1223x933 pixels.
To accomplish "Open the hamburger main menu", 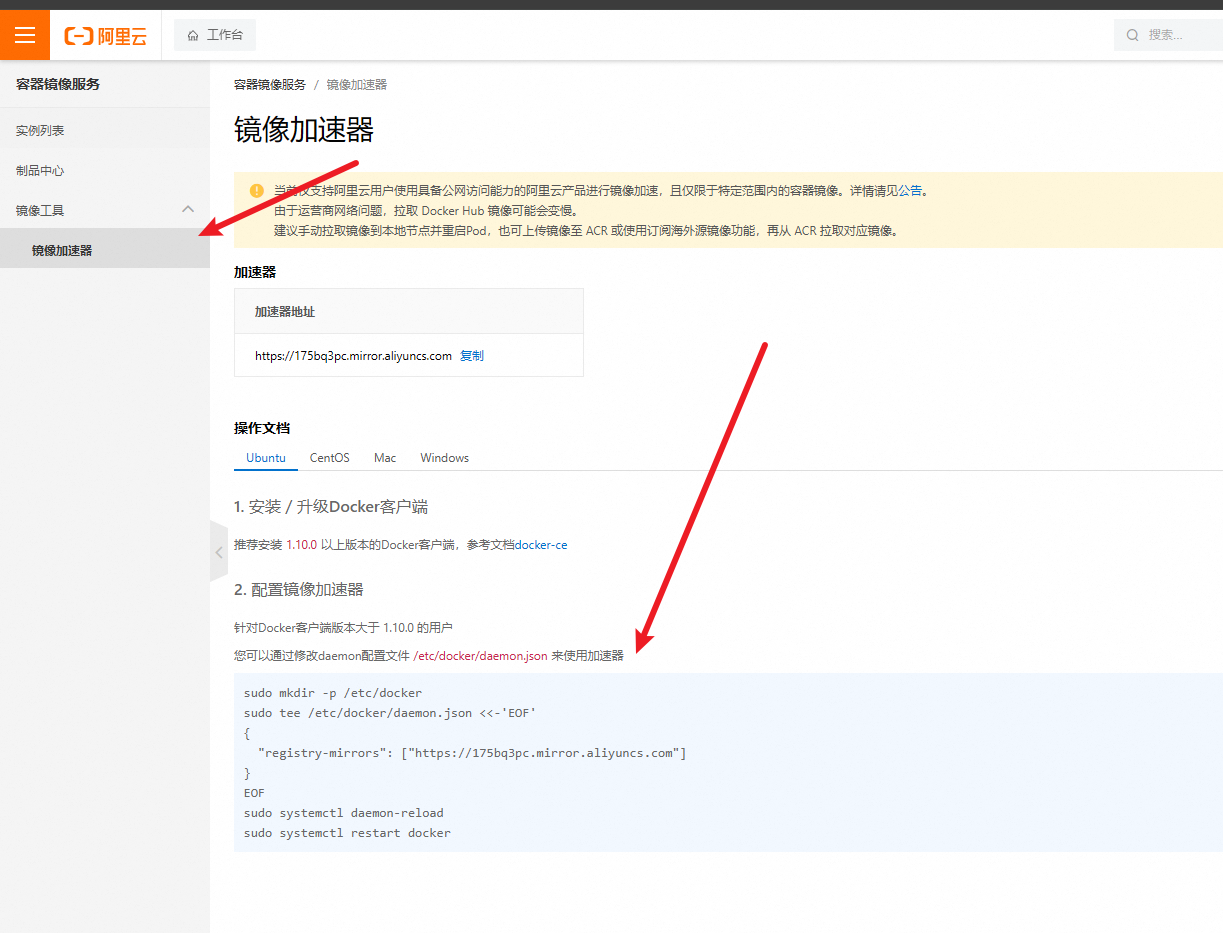I will [x=25, y=35].
